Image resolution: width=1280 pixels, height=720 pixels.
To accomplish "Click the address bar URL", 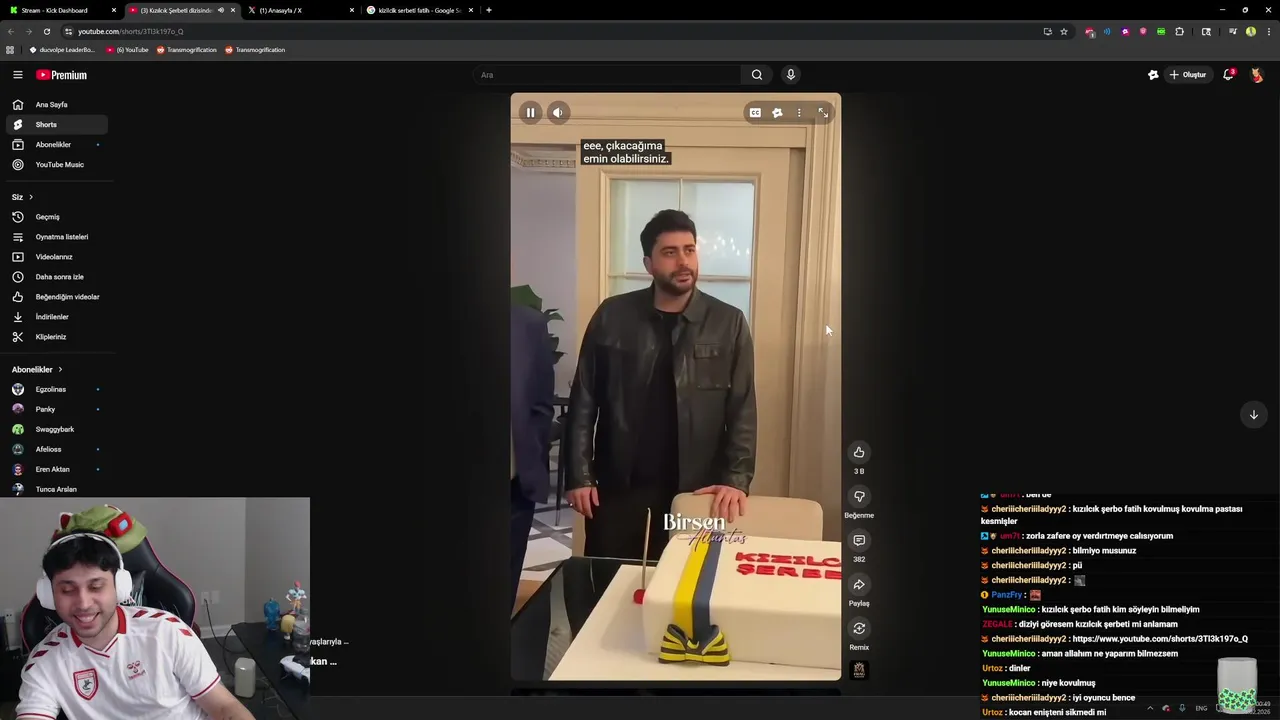I will (131, 31).
